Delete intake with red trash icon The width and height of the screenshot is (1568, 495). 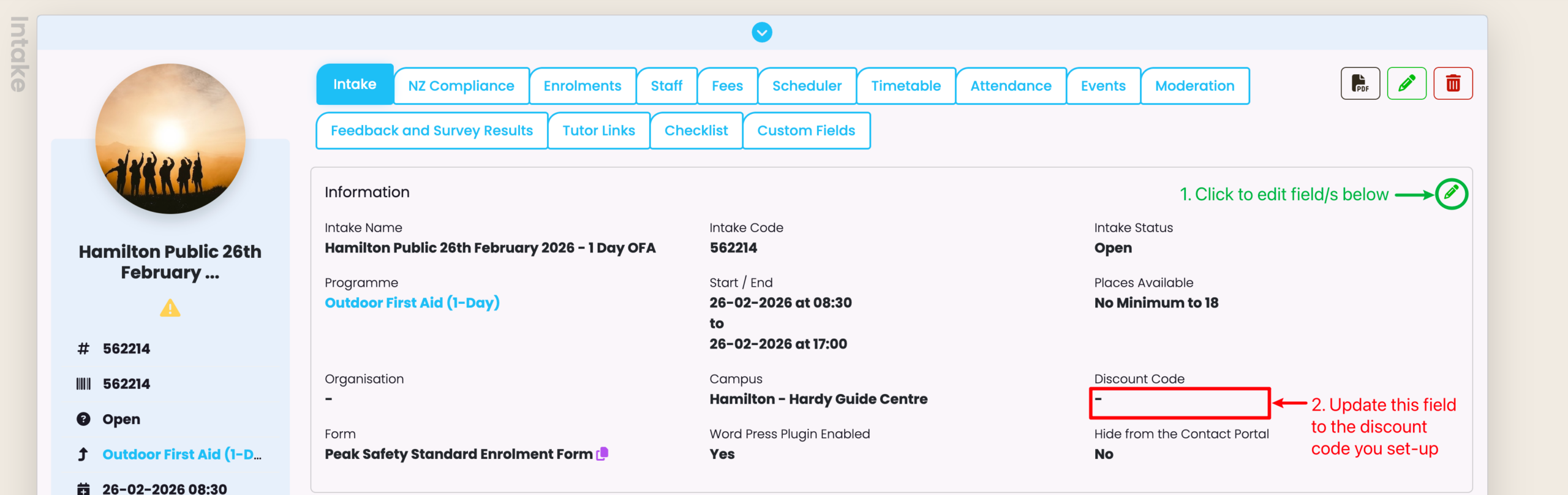click(1453, 83)
